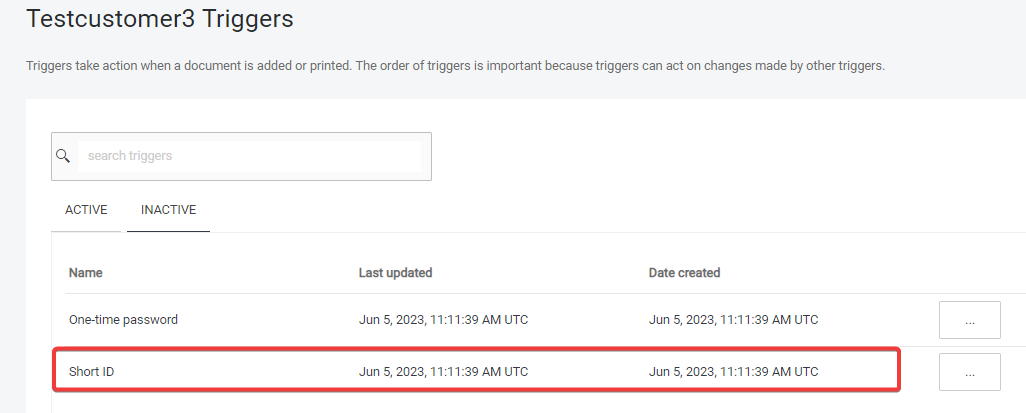Open the One-time password trigger
Screen dimensions: 1026x413
(123, 320)
